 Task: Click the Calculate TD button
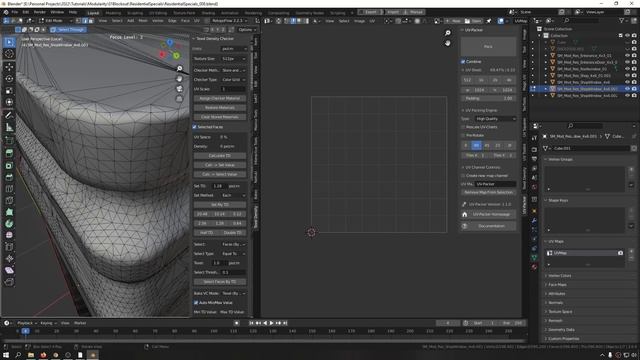point(220,156)
